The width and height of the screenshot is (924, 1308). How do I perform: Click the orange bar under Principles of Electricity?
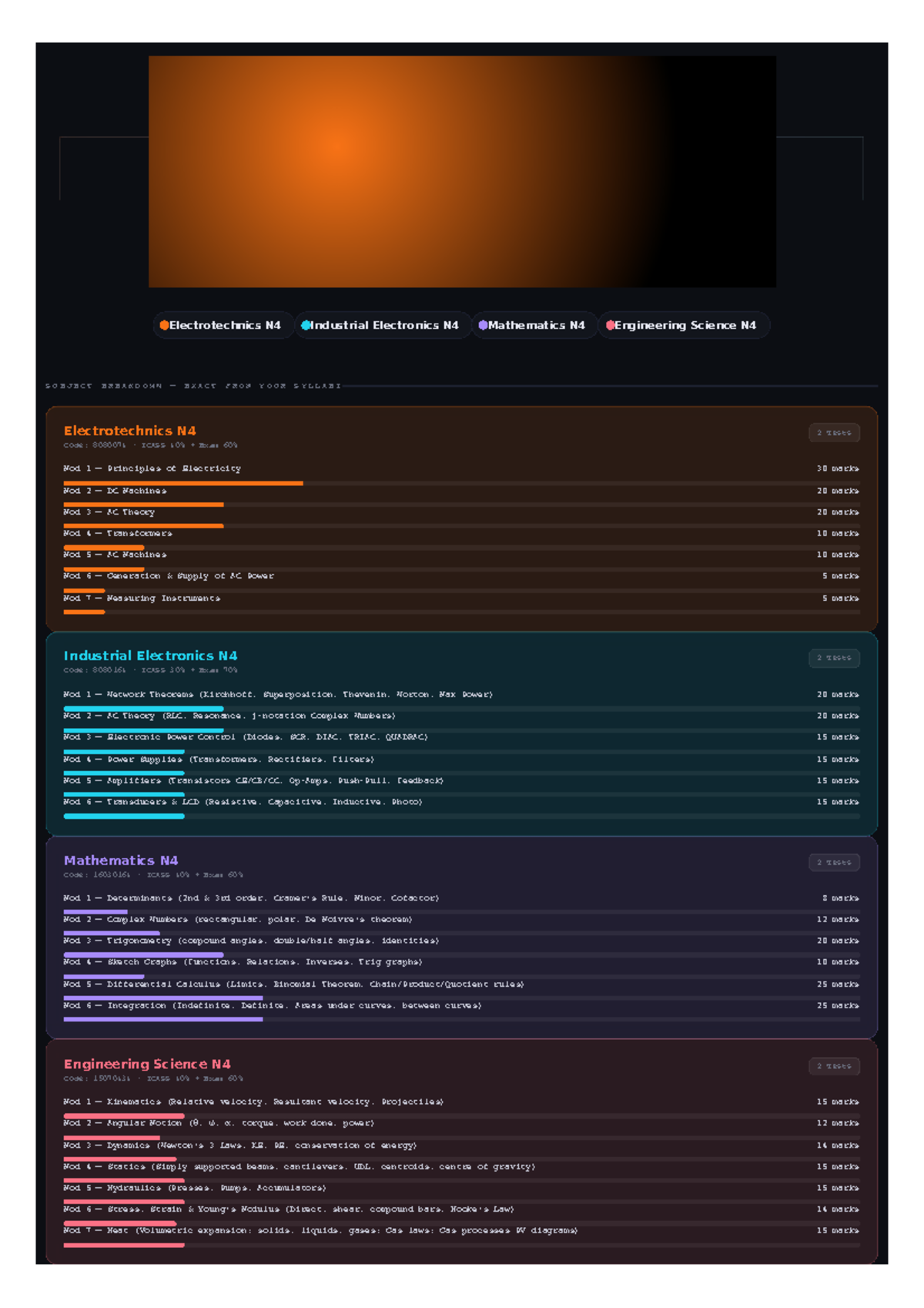tap(183, 483)
